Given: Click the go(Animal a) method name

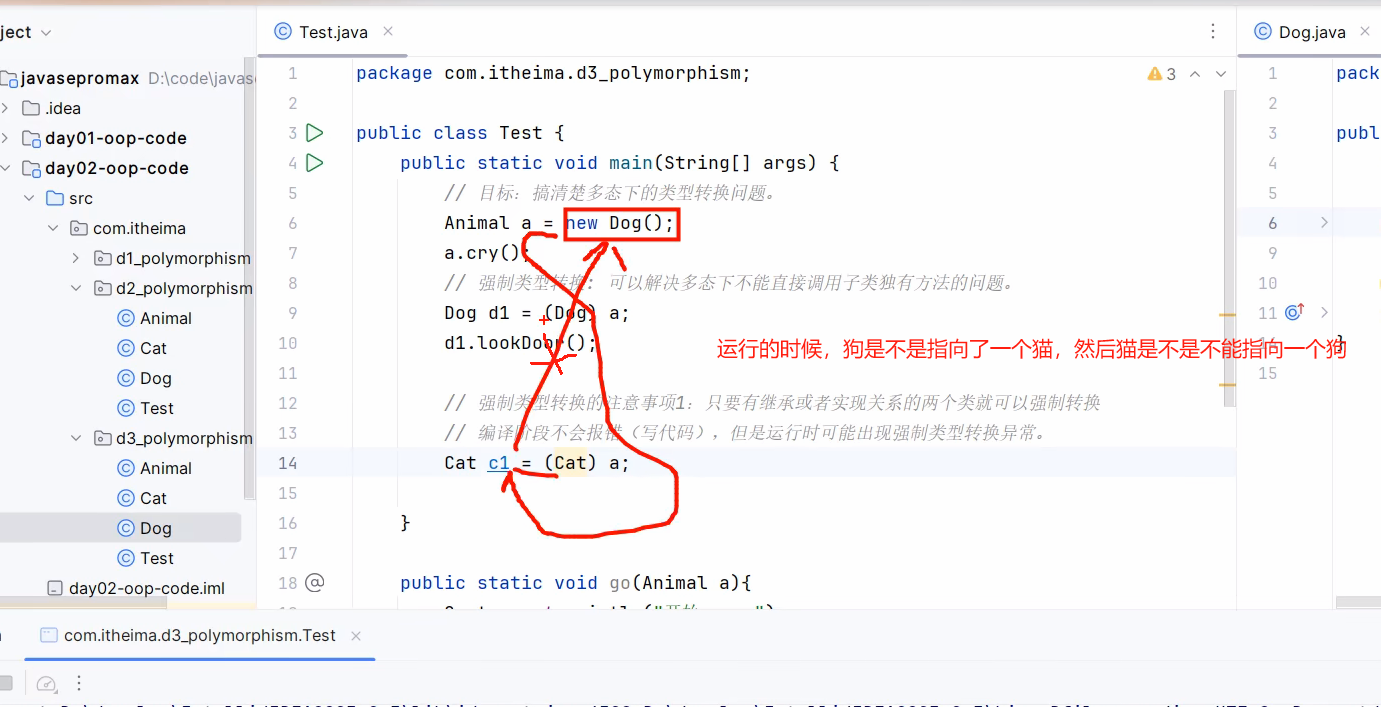Looking at the screenshot, I should (620, 583).
